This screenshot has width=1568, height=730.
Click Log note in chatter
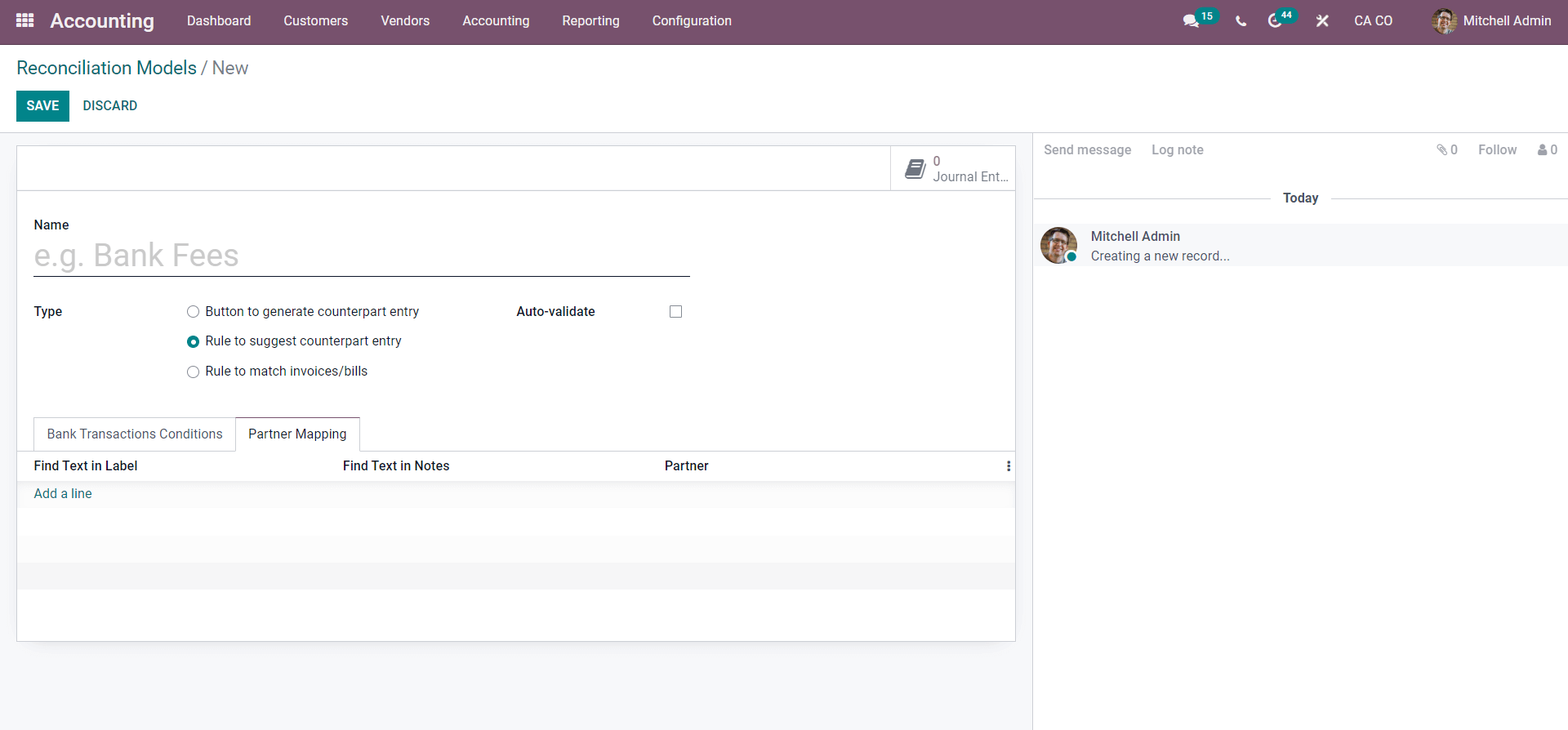[1177, 150]
